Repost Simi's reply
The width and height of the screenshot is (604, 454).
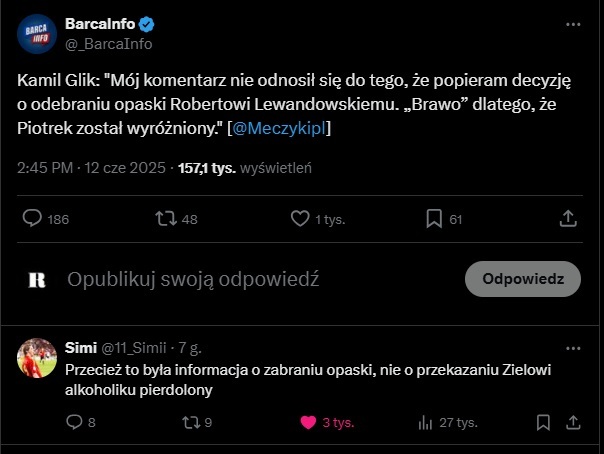point(187,422)
